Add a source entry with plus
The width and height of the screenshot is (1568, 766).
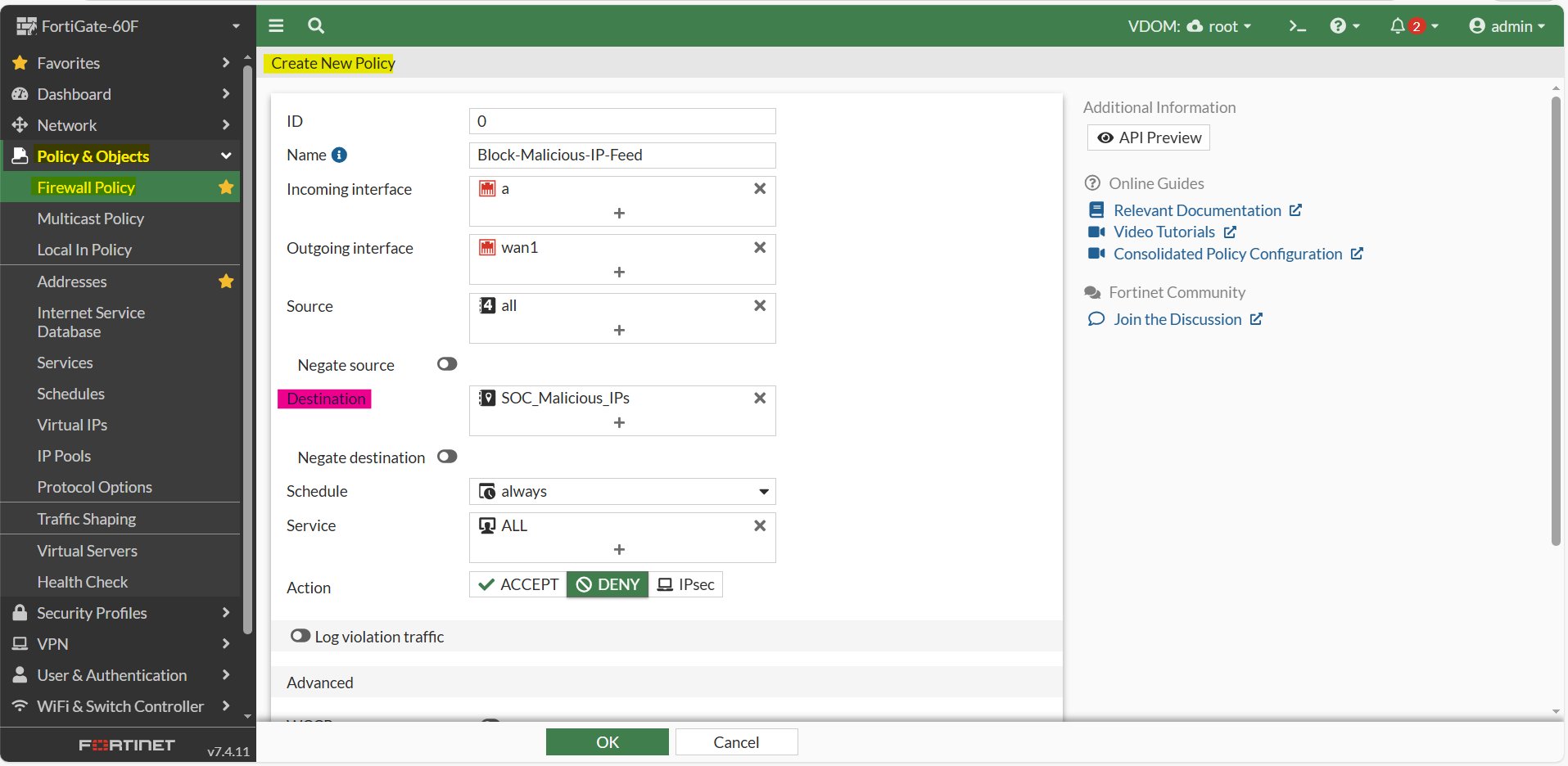(619, 330)
